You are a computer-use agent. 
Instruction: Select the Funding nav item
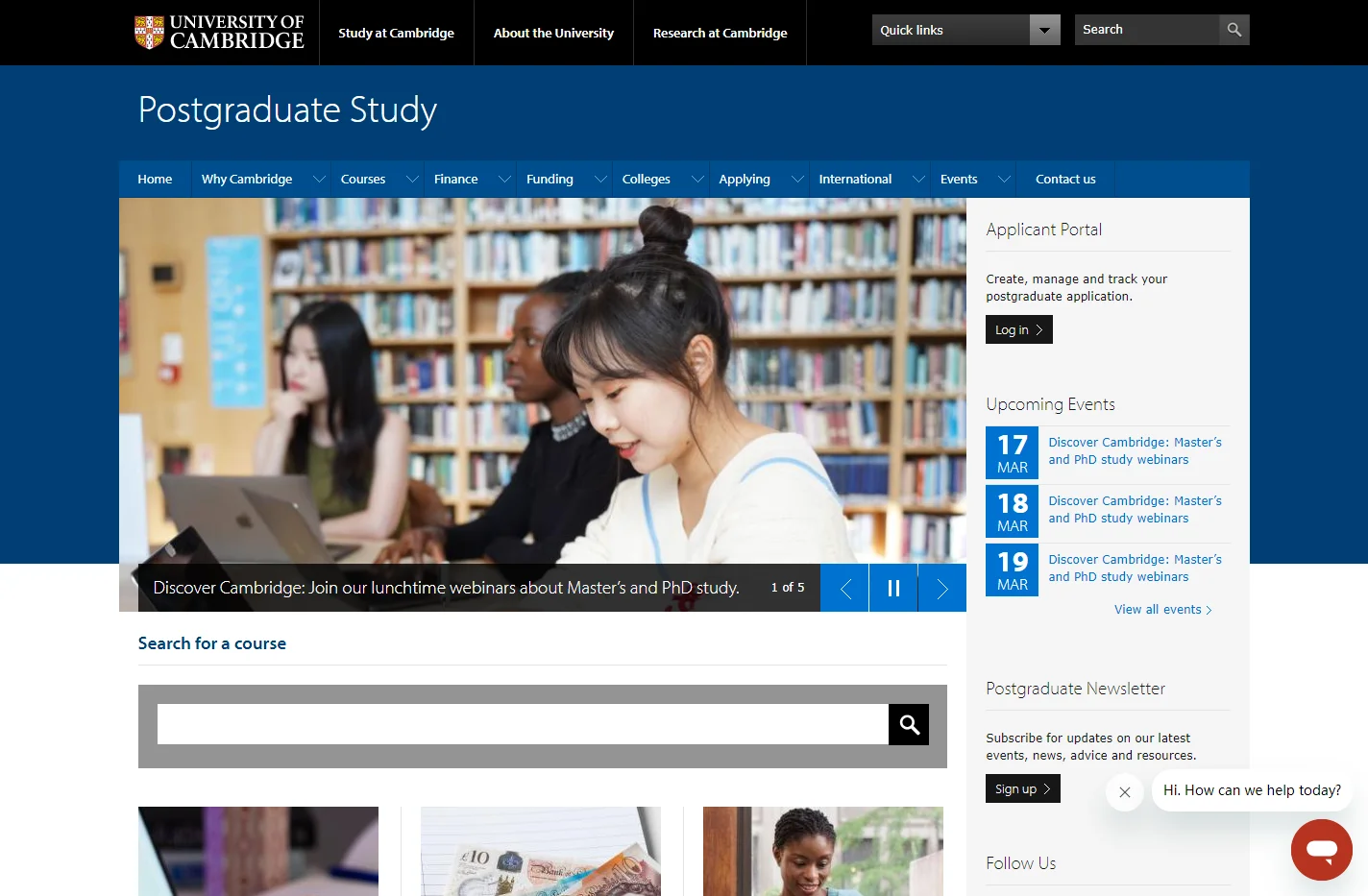(x=550, y=179)
